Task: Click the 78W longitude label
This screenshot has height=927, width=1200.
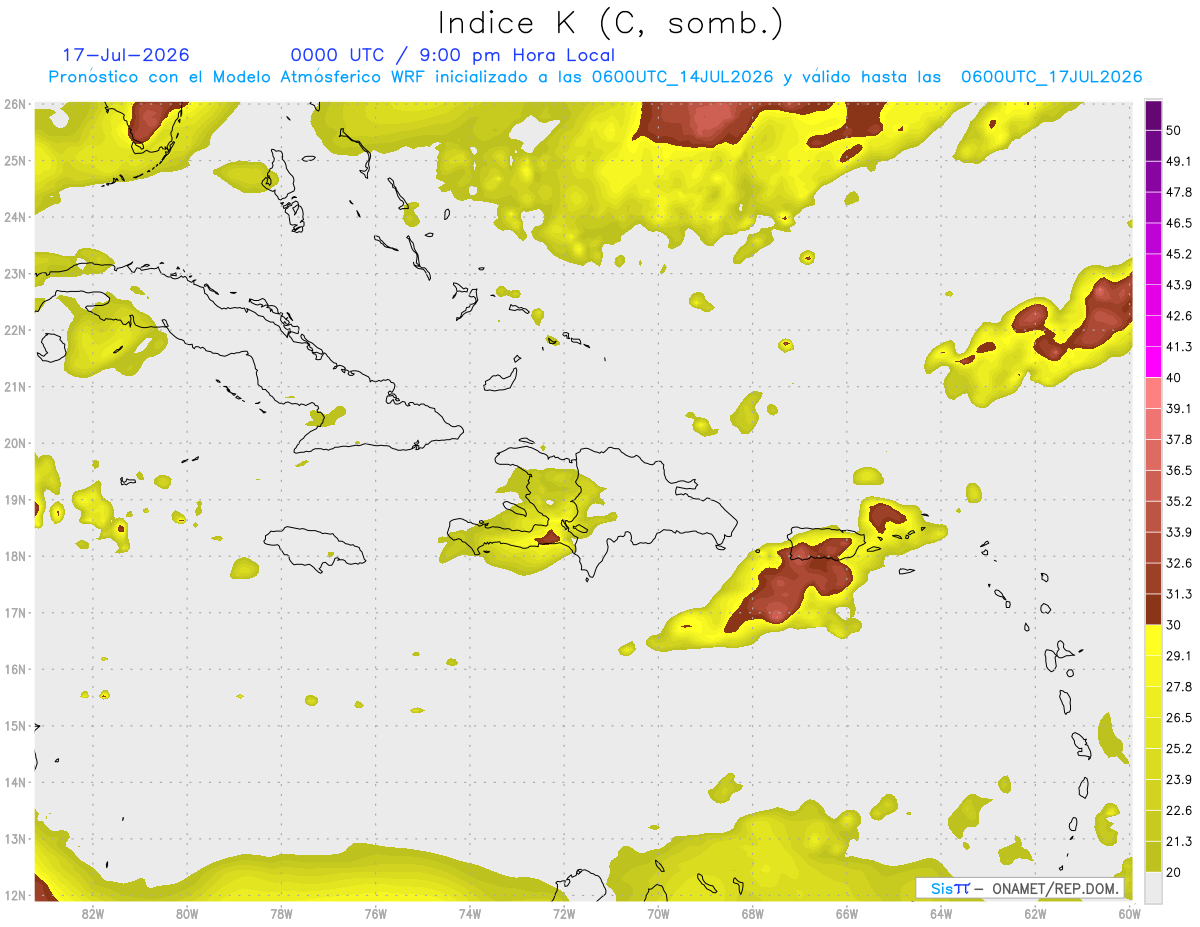Action: 282,913
